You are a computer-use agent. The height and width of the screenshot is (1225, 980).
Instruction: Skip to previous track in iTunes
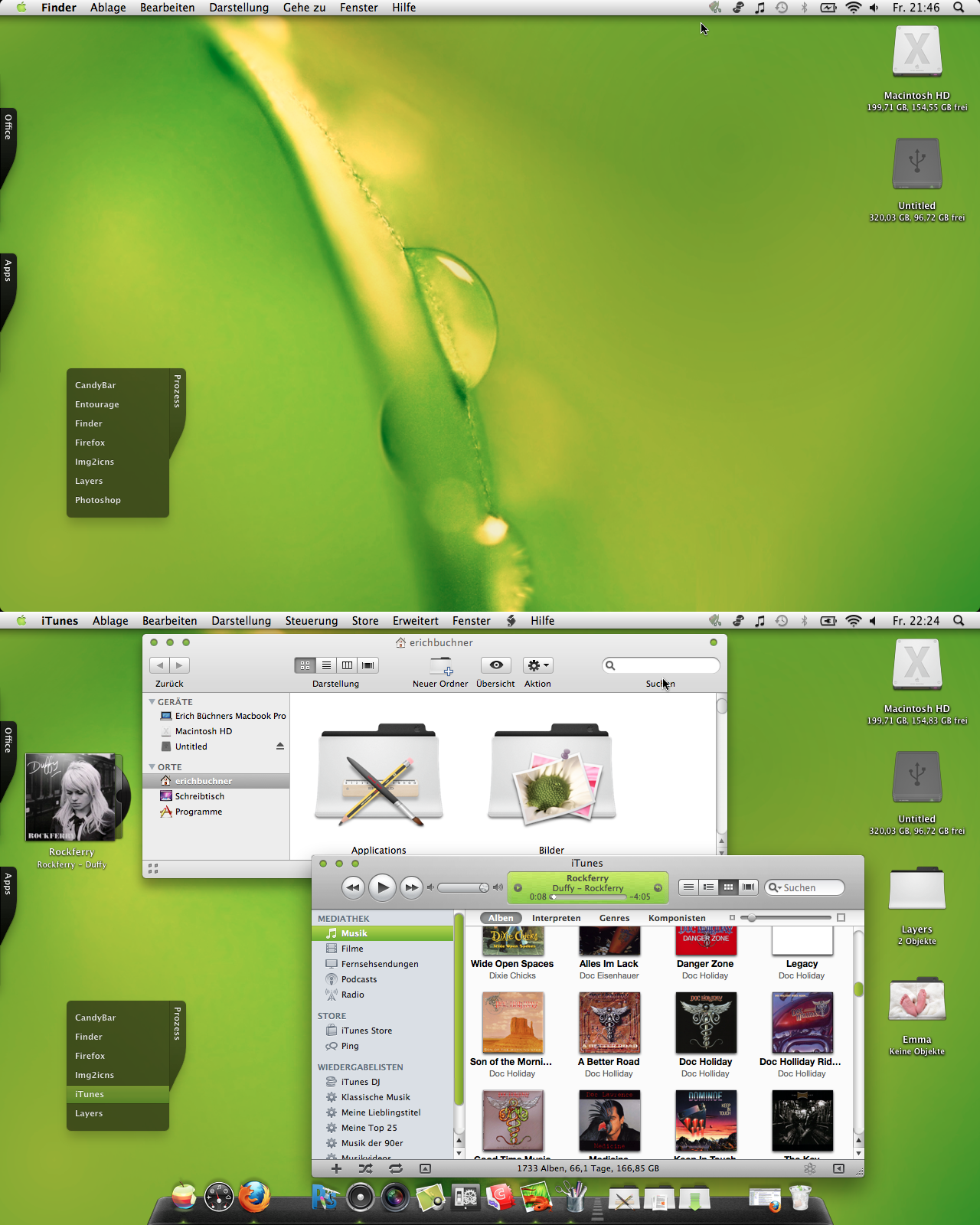click(x=353, y=887)
